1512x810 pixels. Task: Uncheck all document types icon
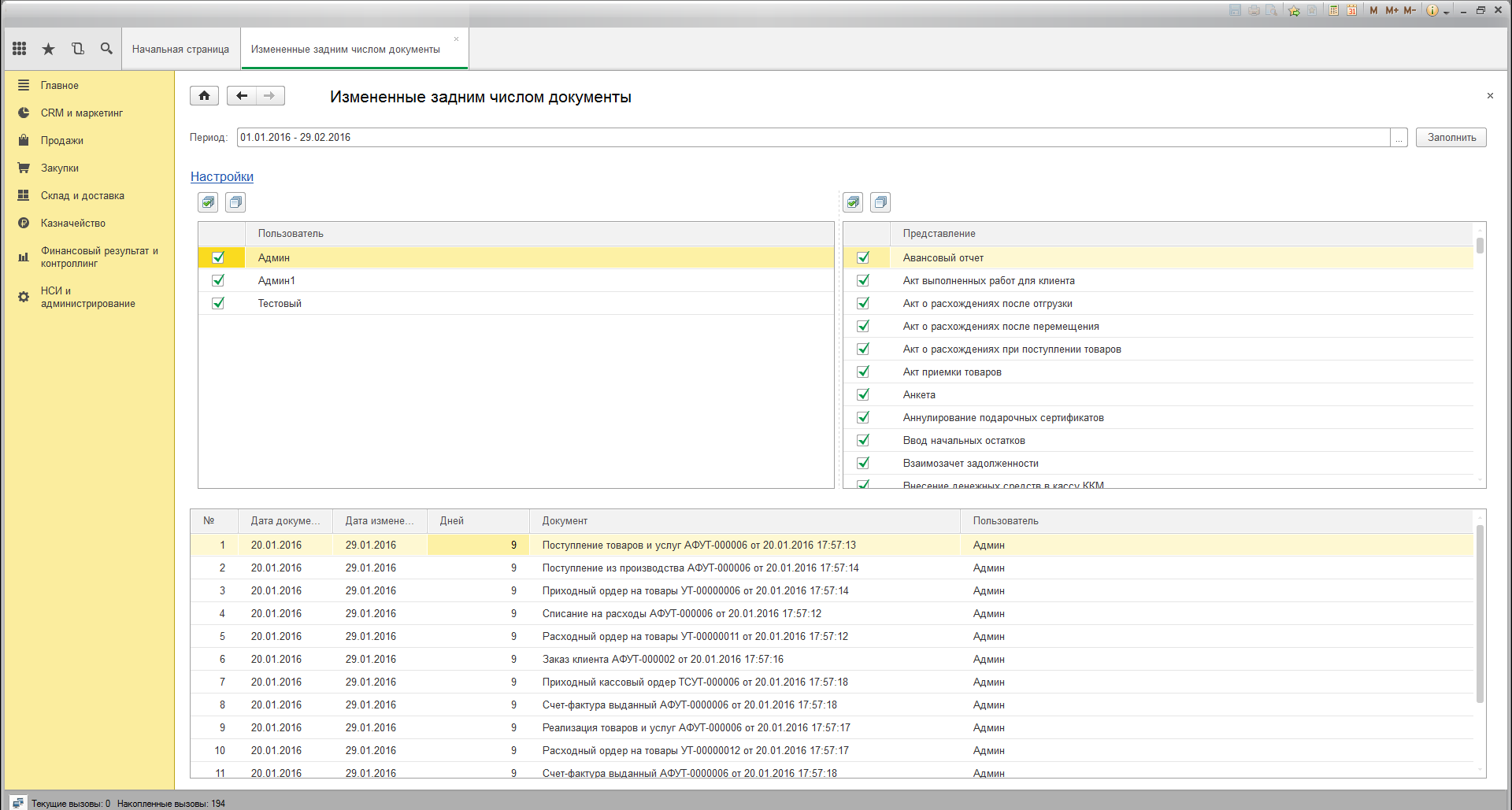coord(880,202)
